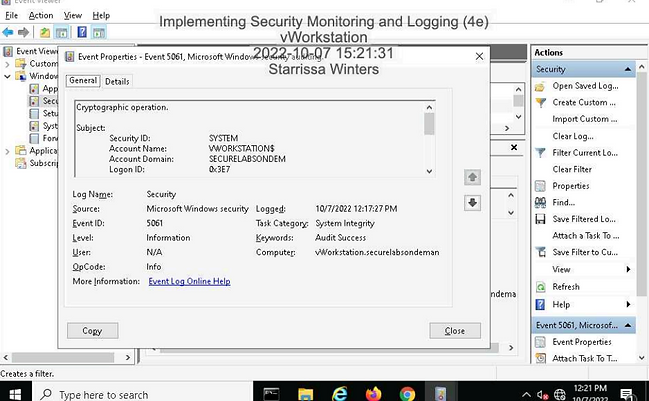Click the Back arrow toolbar icon

[x=8, y=32]
